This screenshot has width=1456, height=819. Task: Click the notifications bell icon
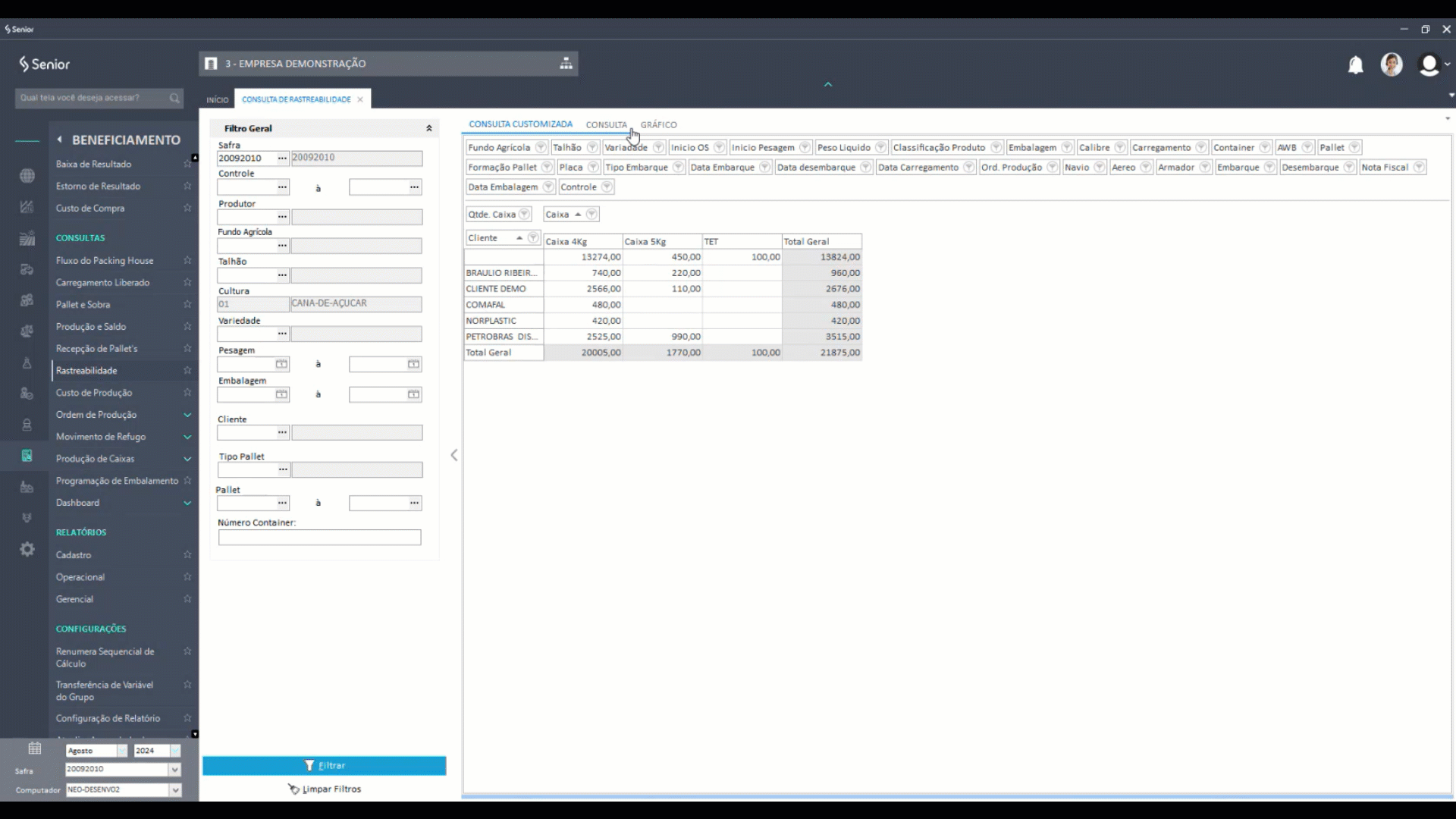pos(1355,65)
